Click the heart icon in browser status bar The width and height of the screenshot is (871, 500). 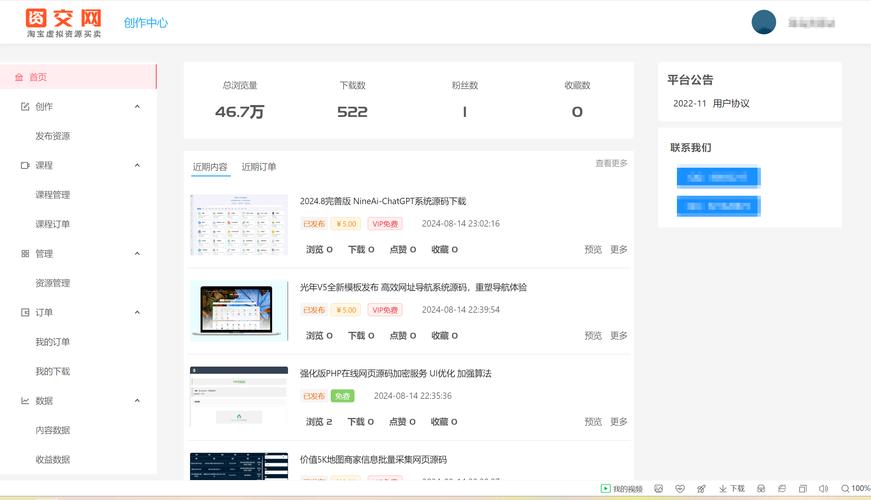(680, 489)
